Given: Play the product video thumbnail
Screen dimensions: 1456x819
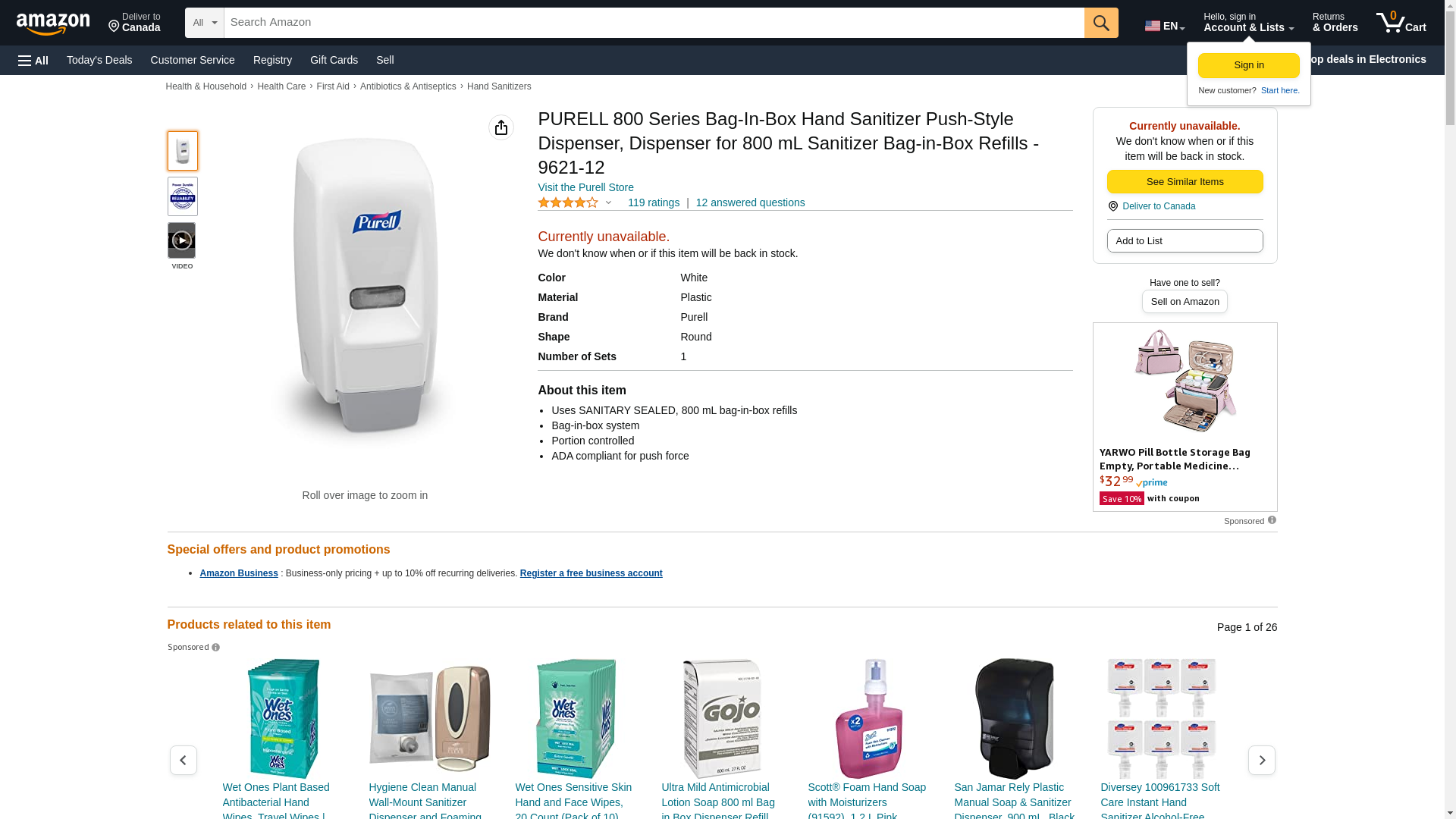Looking at the screenshot, I should tap(182, 240).
